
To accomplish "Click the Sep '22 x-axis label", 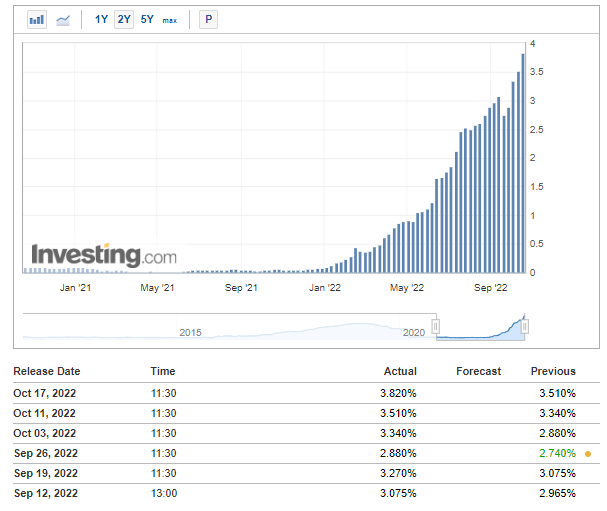I will point(490,288).
